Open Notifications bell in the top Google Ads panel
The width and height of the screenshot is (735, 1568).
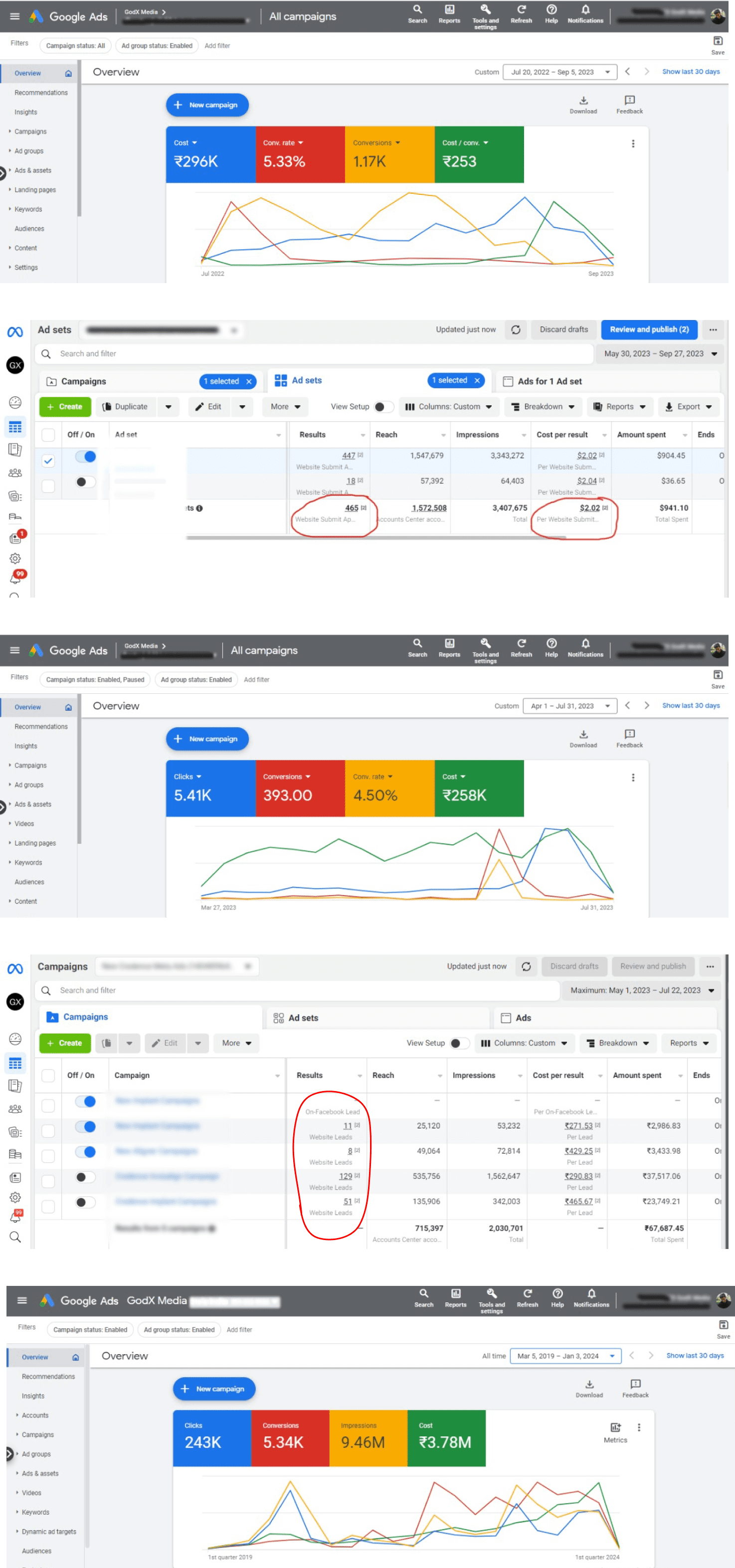click(585, 13)
